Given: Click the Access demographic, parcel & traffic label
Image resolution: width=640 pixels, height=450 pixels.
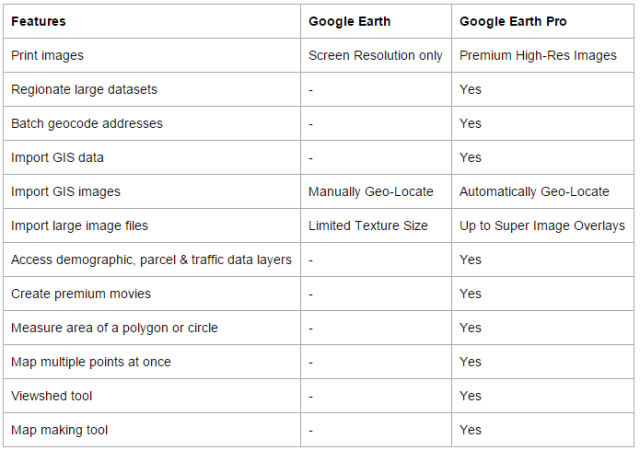Looking at the screenshot, I should click(x=151, y=260).
